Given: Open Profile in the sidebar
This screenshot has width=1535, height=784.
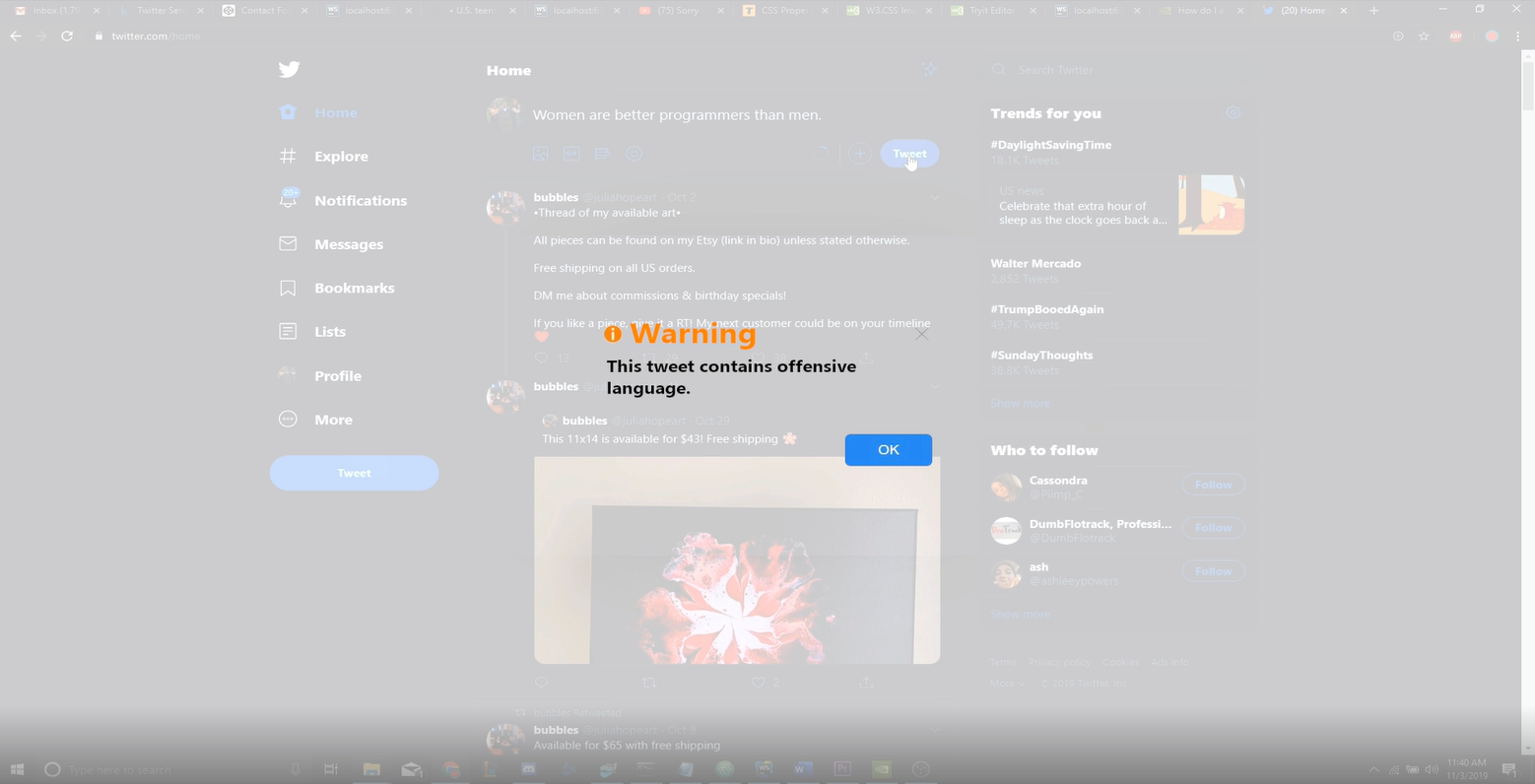Looking at the screenshot, I should 320,375.
